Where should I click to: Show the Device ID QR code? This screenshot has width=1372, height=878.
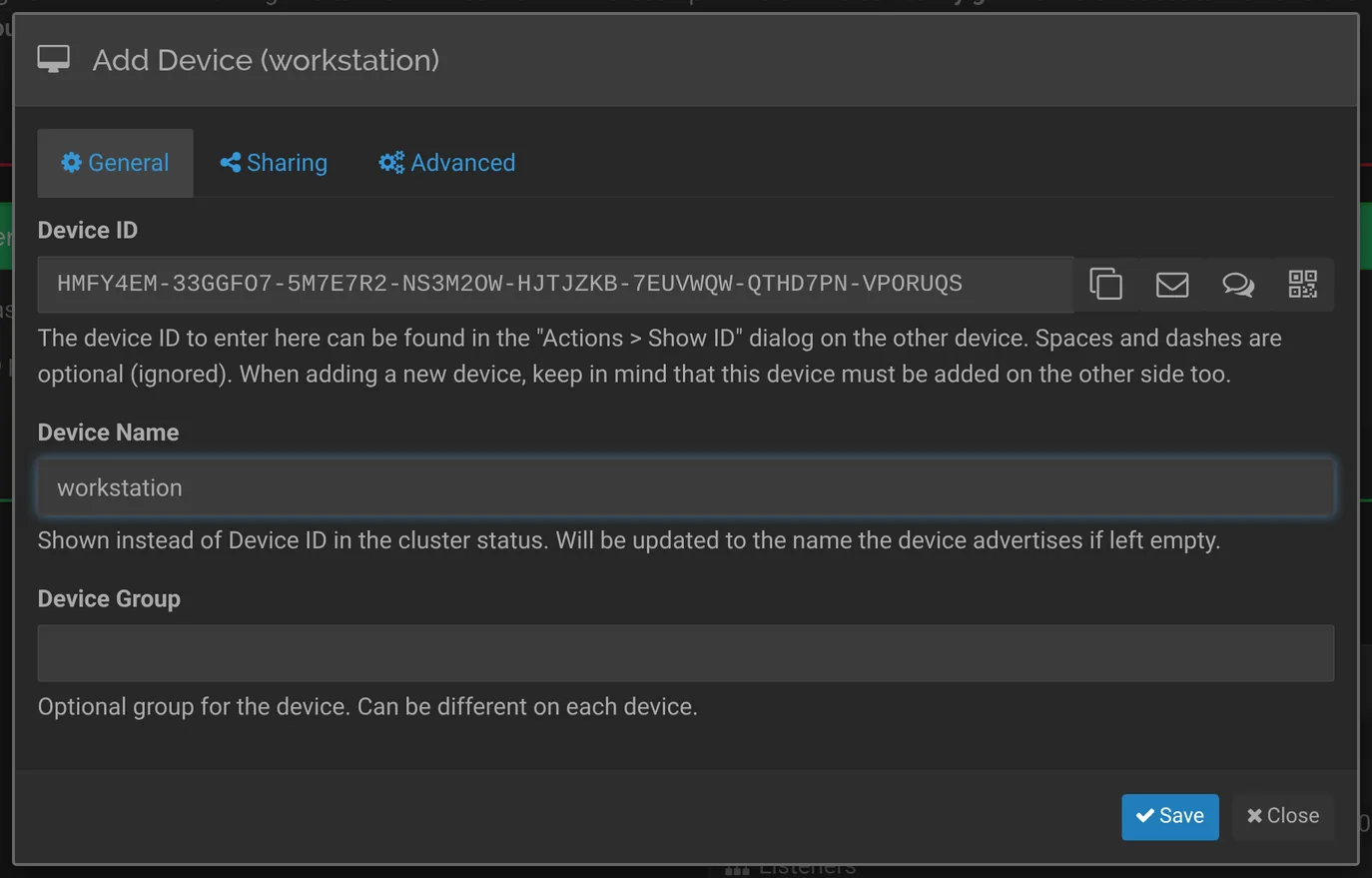tap(1302, 285)
